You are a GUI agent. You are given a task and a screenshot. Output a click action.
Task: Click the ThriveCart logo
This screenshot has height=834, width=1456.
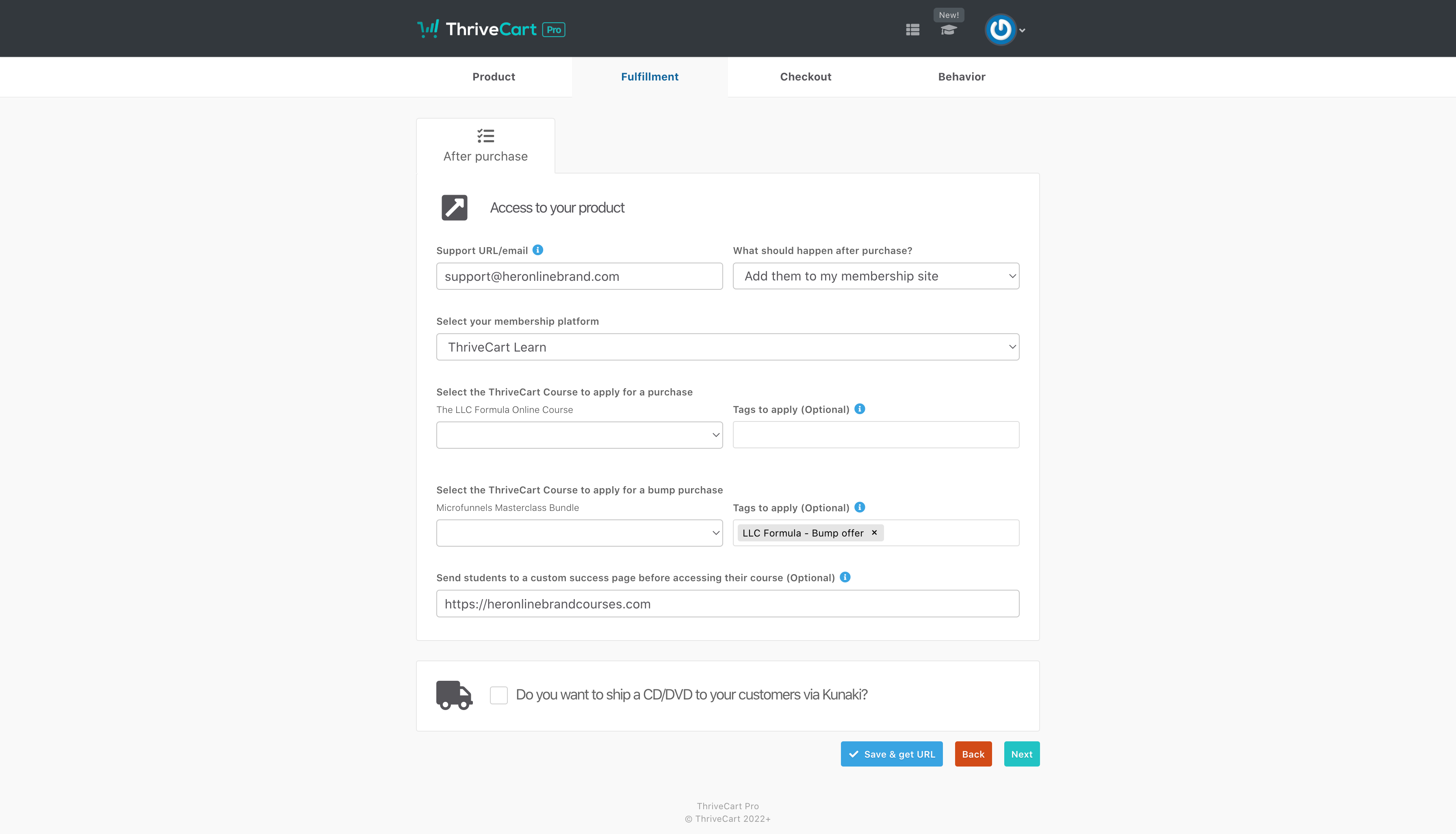[491, 29]
